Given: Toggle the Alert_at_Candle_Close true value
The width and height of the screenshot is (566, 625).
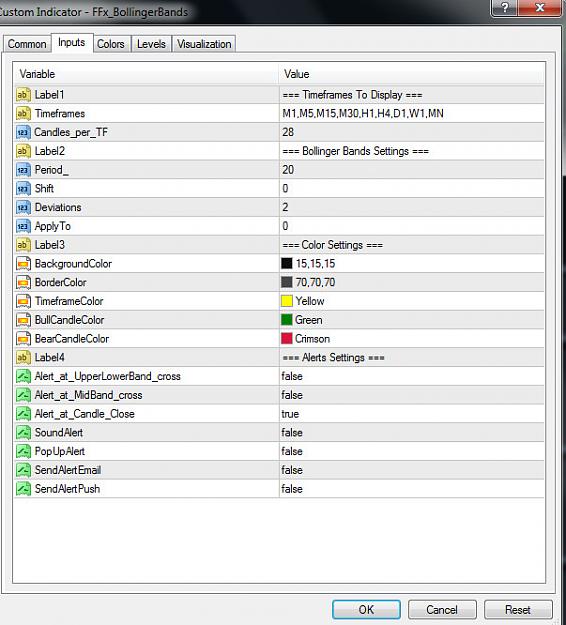Looking at the screenshot, I should (412, 414).
